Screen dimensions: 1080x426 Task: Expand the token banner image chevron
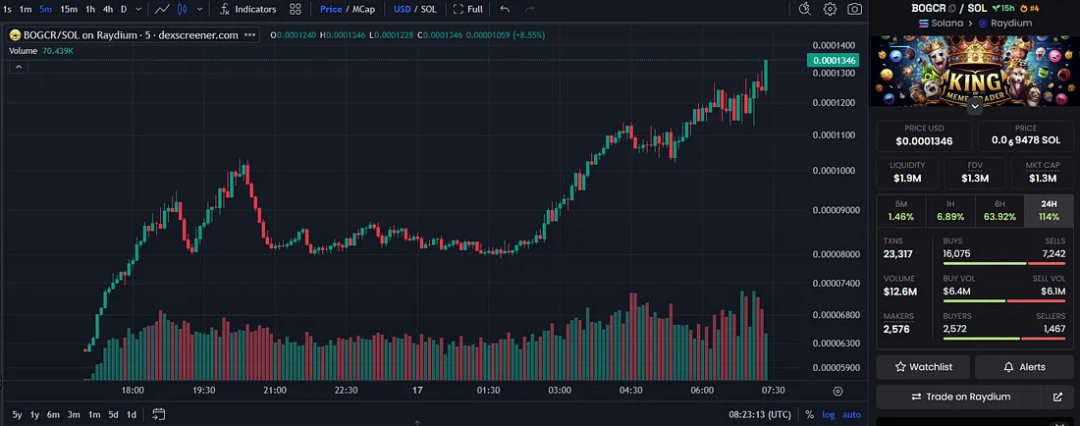[975, 107]
